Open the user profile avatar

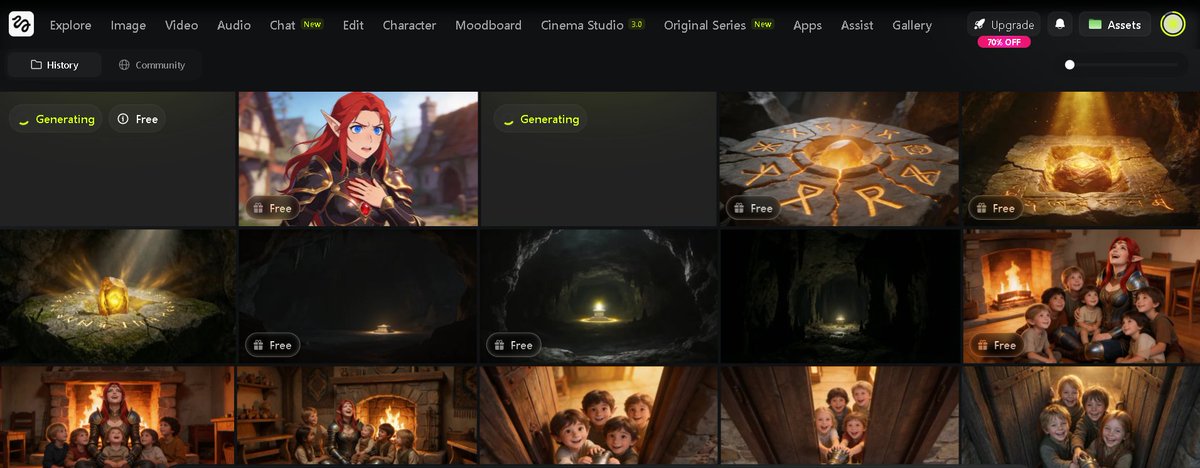click(x=1173, y=24)
